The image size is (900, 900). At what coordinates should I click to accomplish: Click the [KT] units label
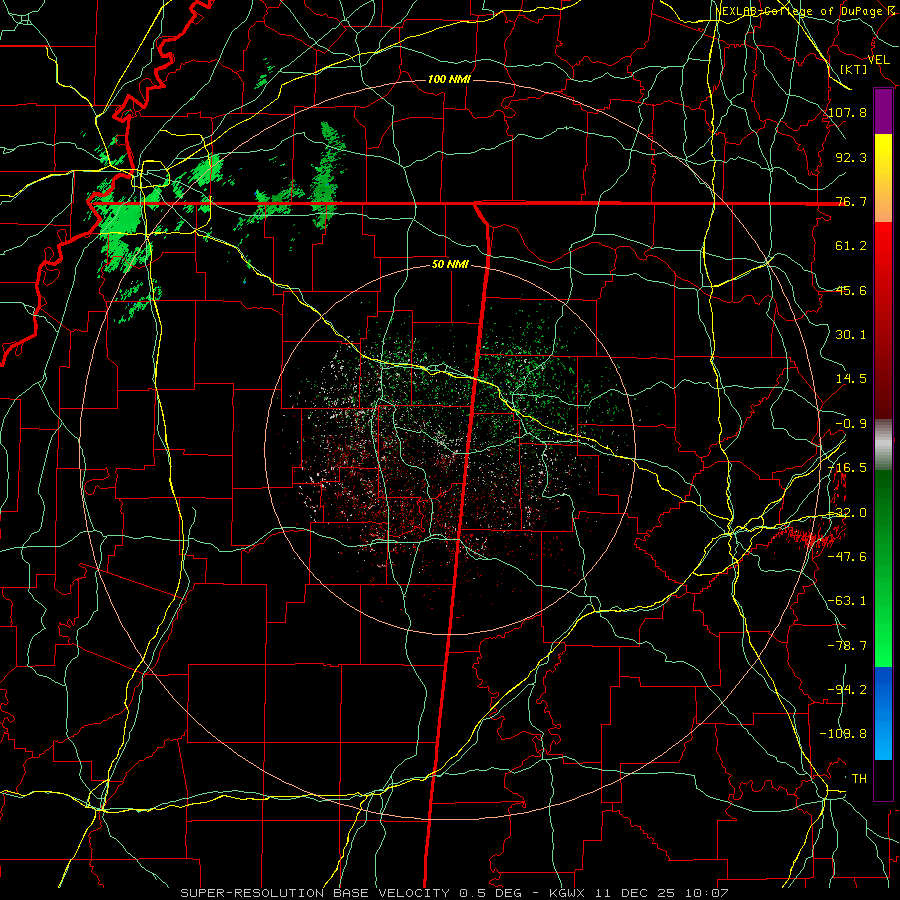(x=854, y=69)
